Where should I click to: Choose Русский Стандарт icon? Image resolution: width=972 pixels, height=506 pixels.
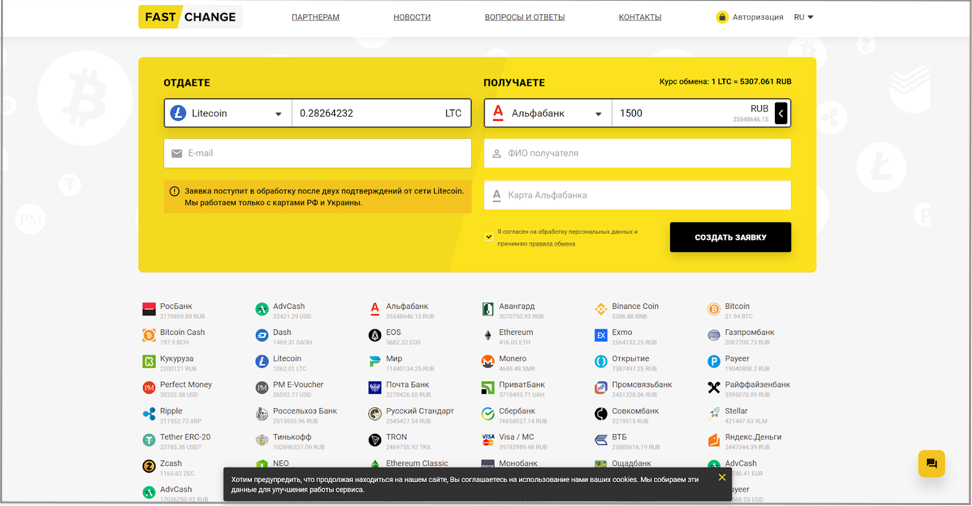coord(374,414)
